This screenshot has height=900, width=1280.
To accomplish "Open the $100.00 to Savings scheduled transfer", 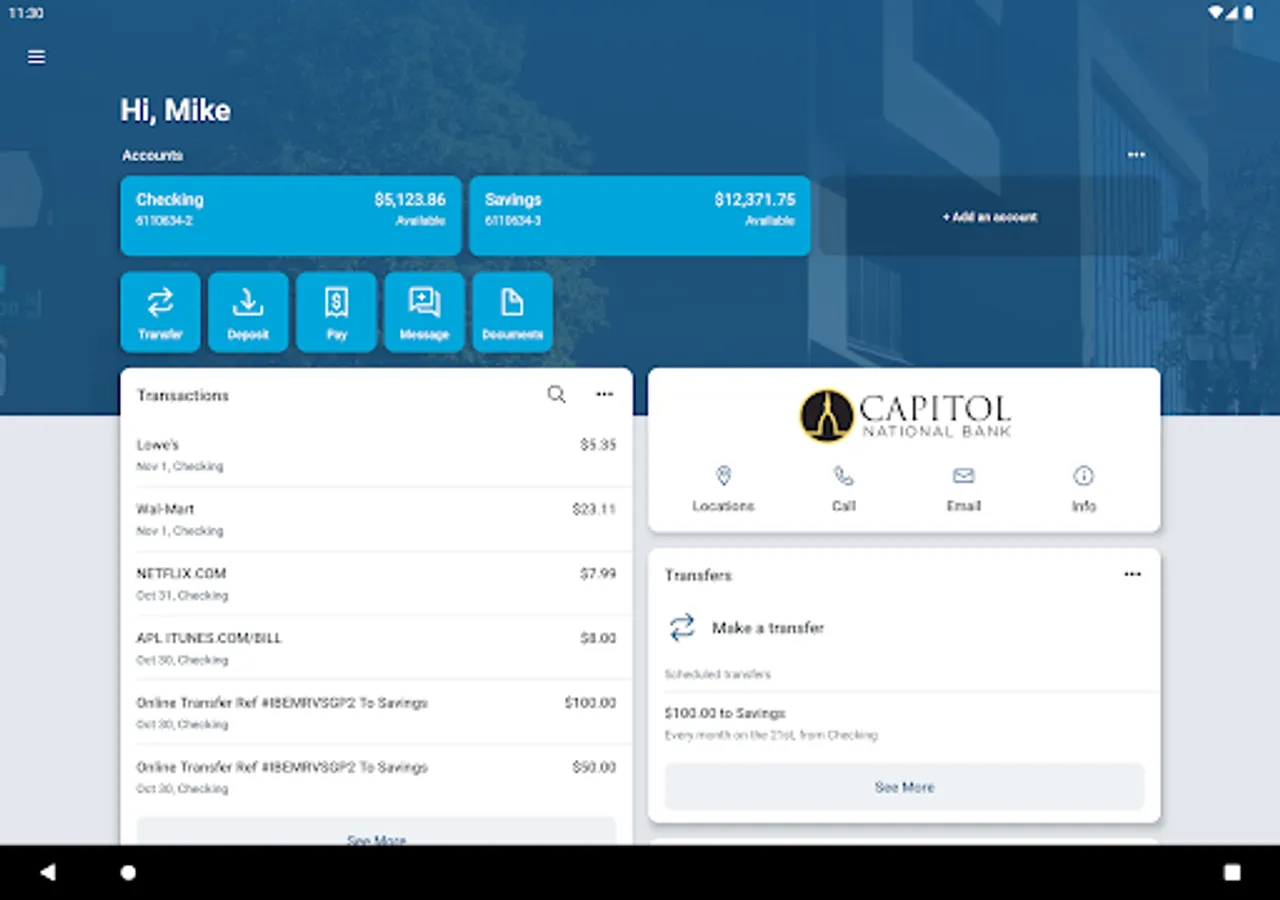I will (x=904, y=723).
